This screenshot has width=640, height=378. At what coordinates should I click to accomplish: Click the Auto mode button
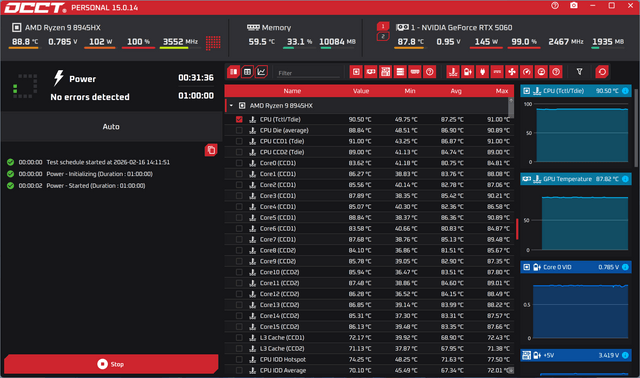(111, 127)
